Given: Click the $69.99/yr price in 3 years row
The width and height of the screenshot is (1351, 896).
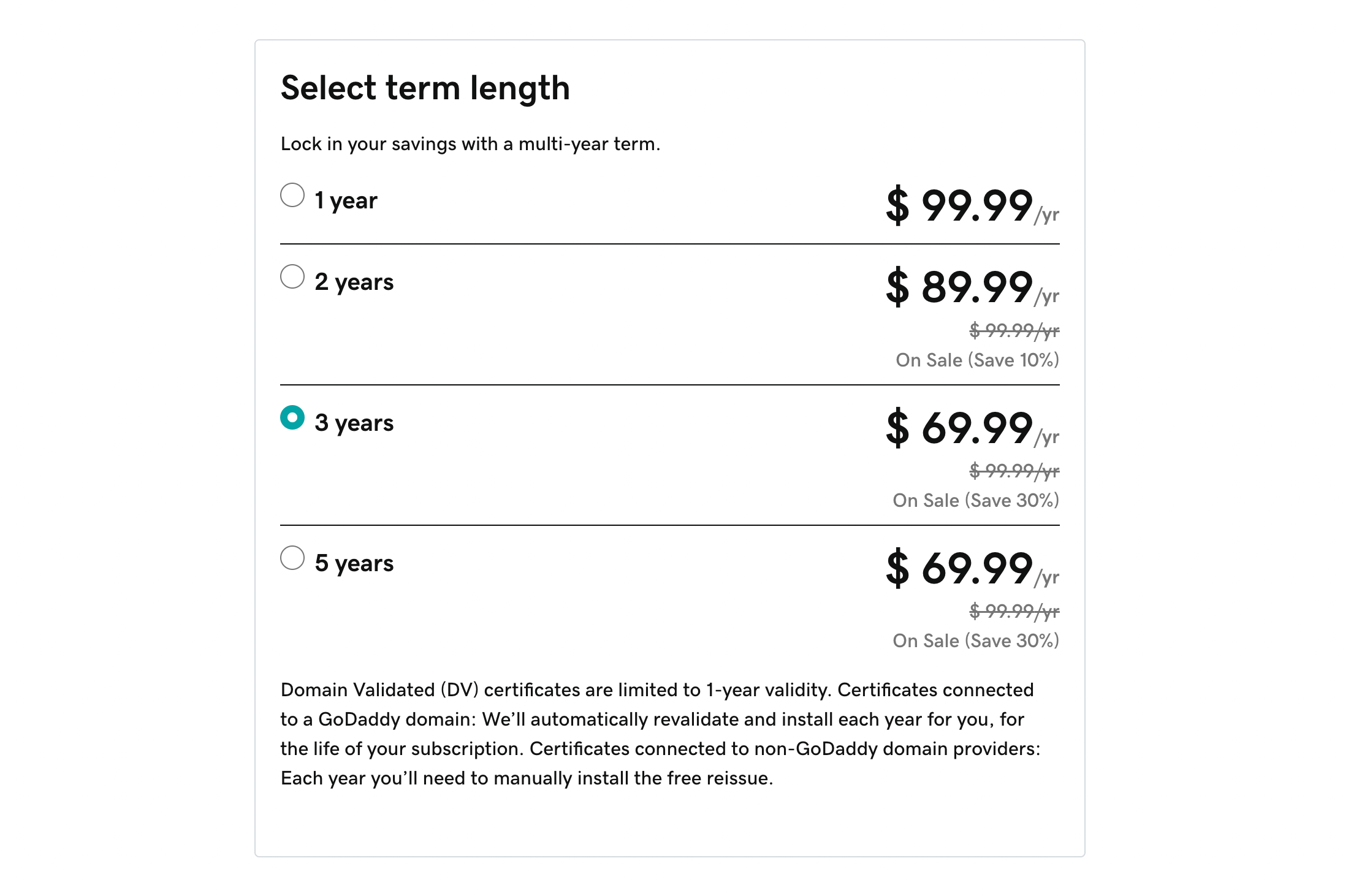Looking at the screenshot, I should tap(972, 428).
